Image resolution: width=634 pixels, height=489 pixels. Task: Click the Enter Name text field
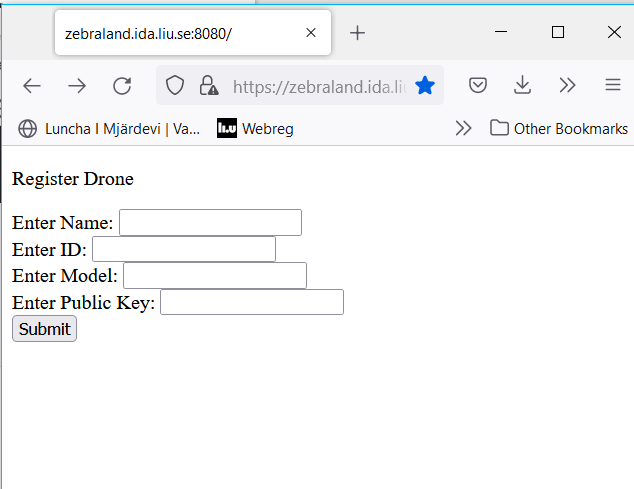[x=210, y=222]
